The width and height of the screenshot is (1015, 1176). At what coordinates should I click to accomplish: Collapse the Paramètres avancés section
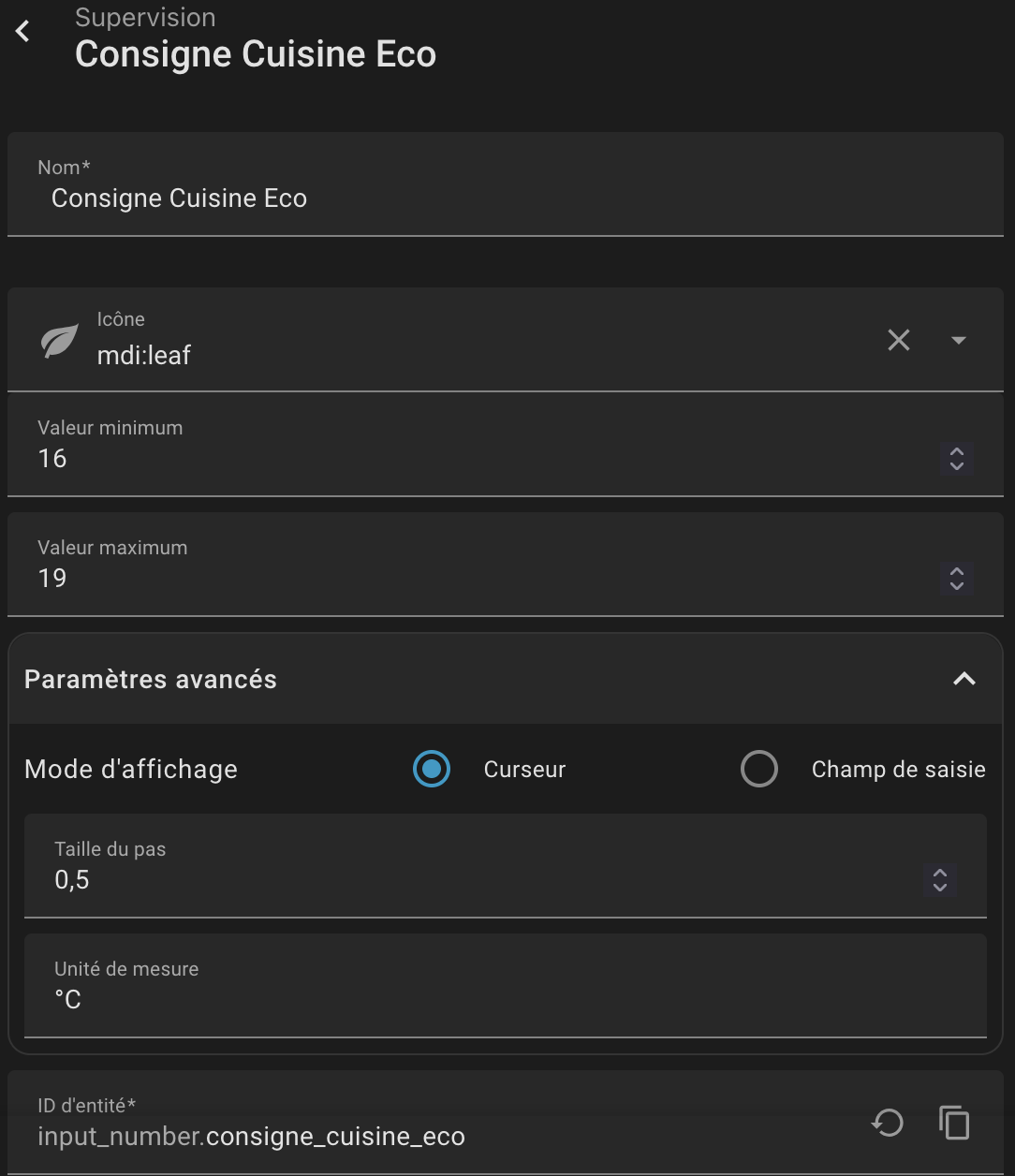[964, 679]
